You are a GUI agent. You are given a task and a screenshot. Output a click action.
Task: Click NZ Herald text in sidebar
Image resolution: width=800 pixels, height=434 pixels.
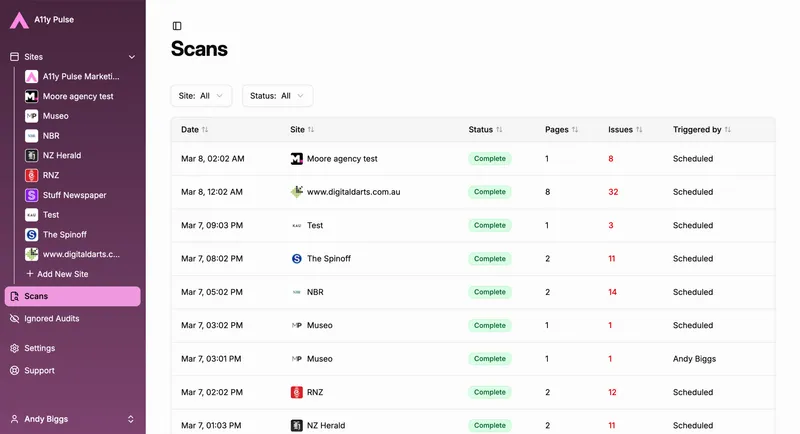[62, 156]
